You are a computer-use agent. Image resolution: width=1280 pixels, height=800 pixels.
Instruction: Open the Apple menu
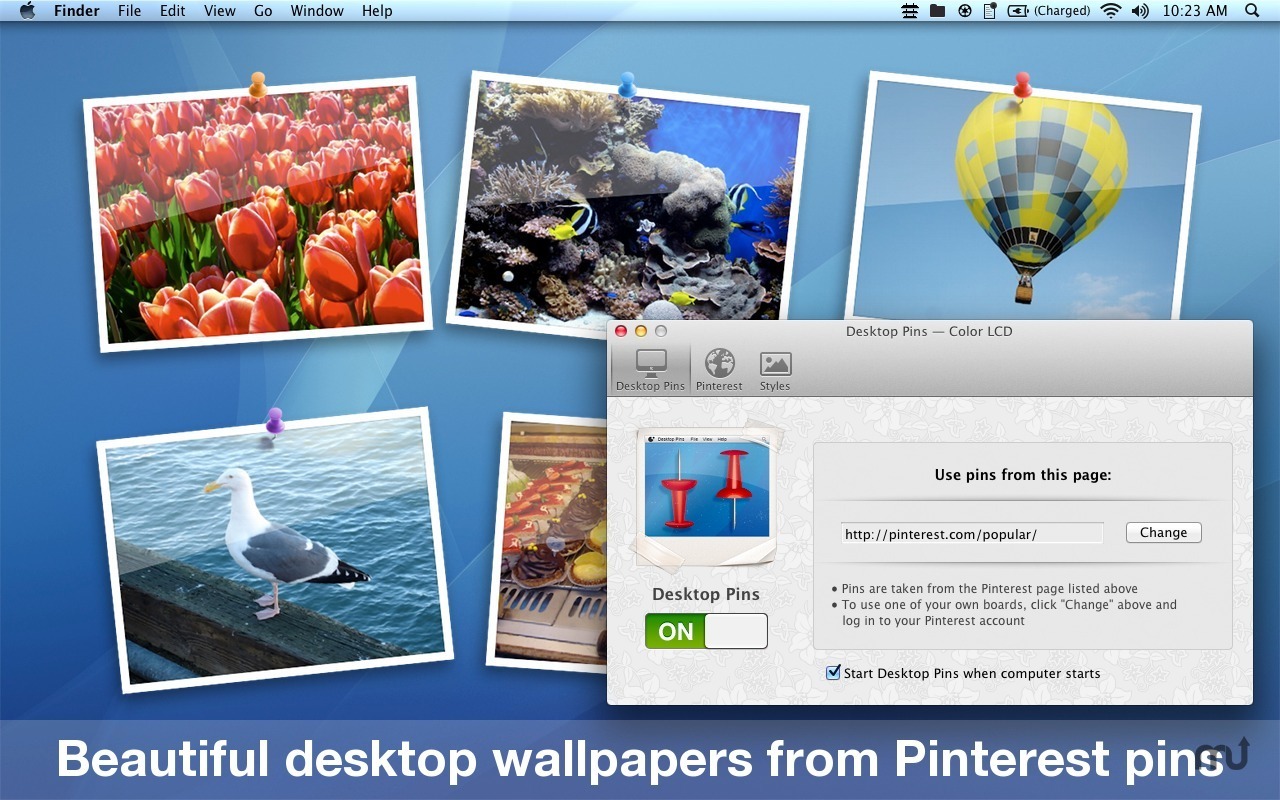27,11
